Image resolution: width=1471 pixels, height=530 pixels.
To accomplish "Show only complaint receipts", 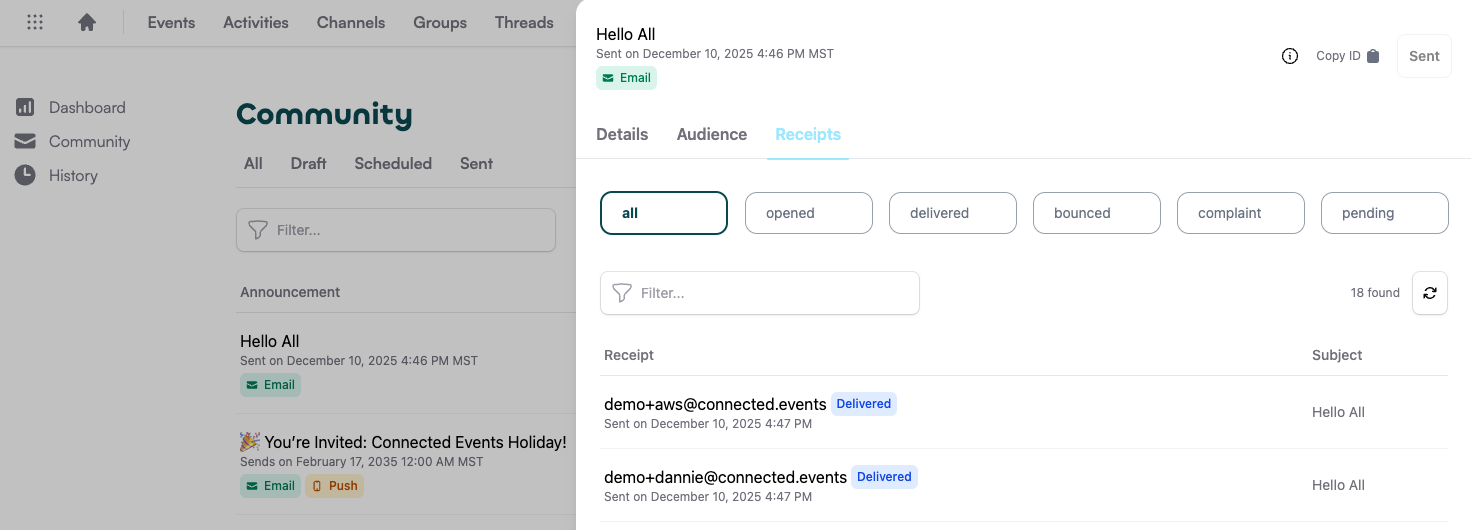I will 1240,213.
